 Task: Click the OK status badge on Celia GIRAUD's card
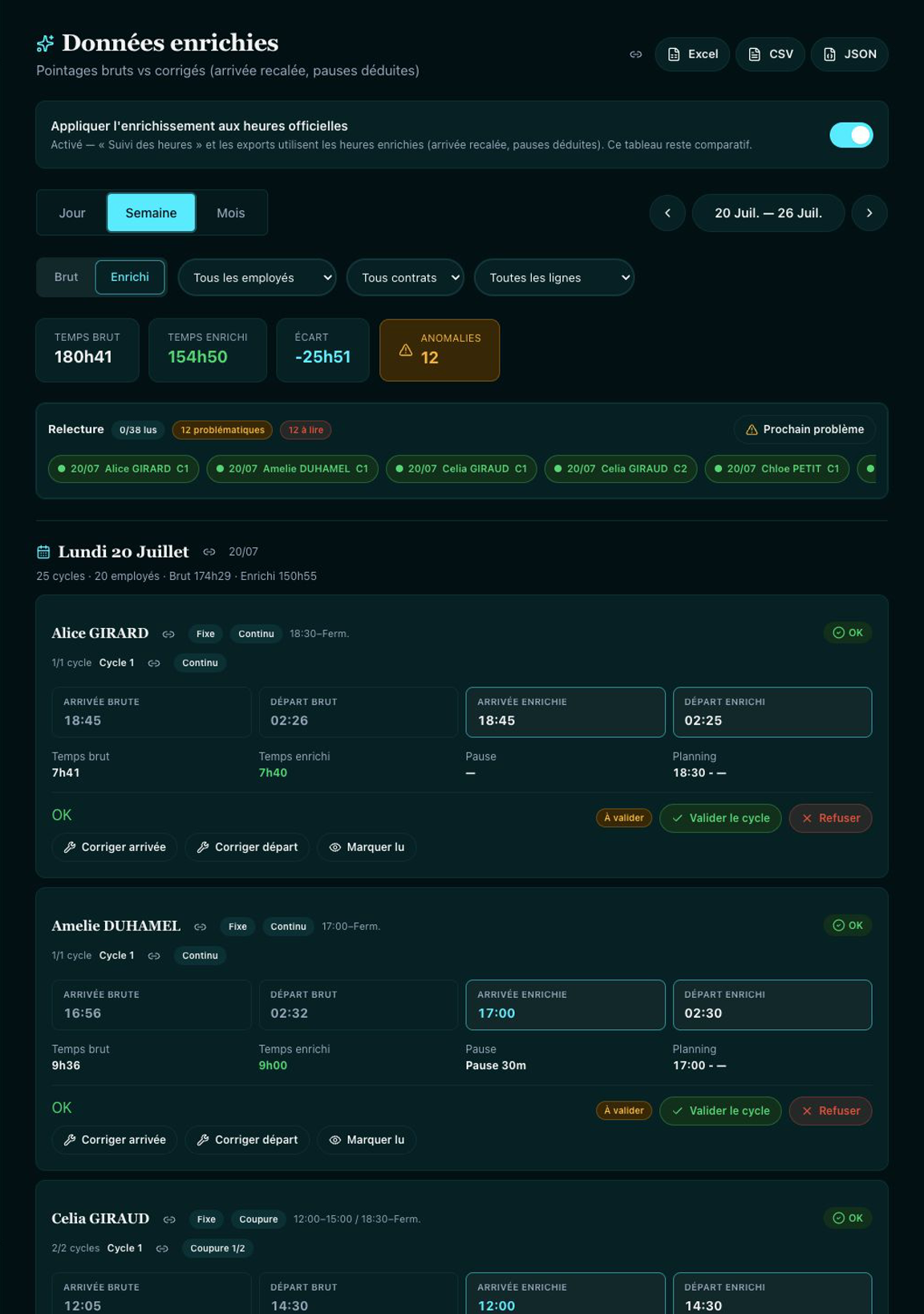848,1219
